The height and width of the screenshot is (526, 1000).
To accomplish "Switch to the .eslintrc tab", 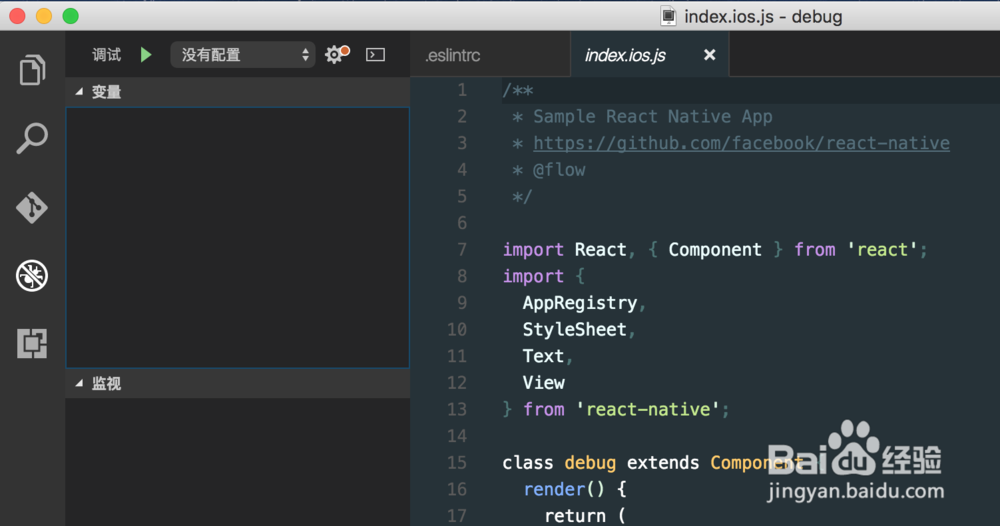I will pos(452,56).
